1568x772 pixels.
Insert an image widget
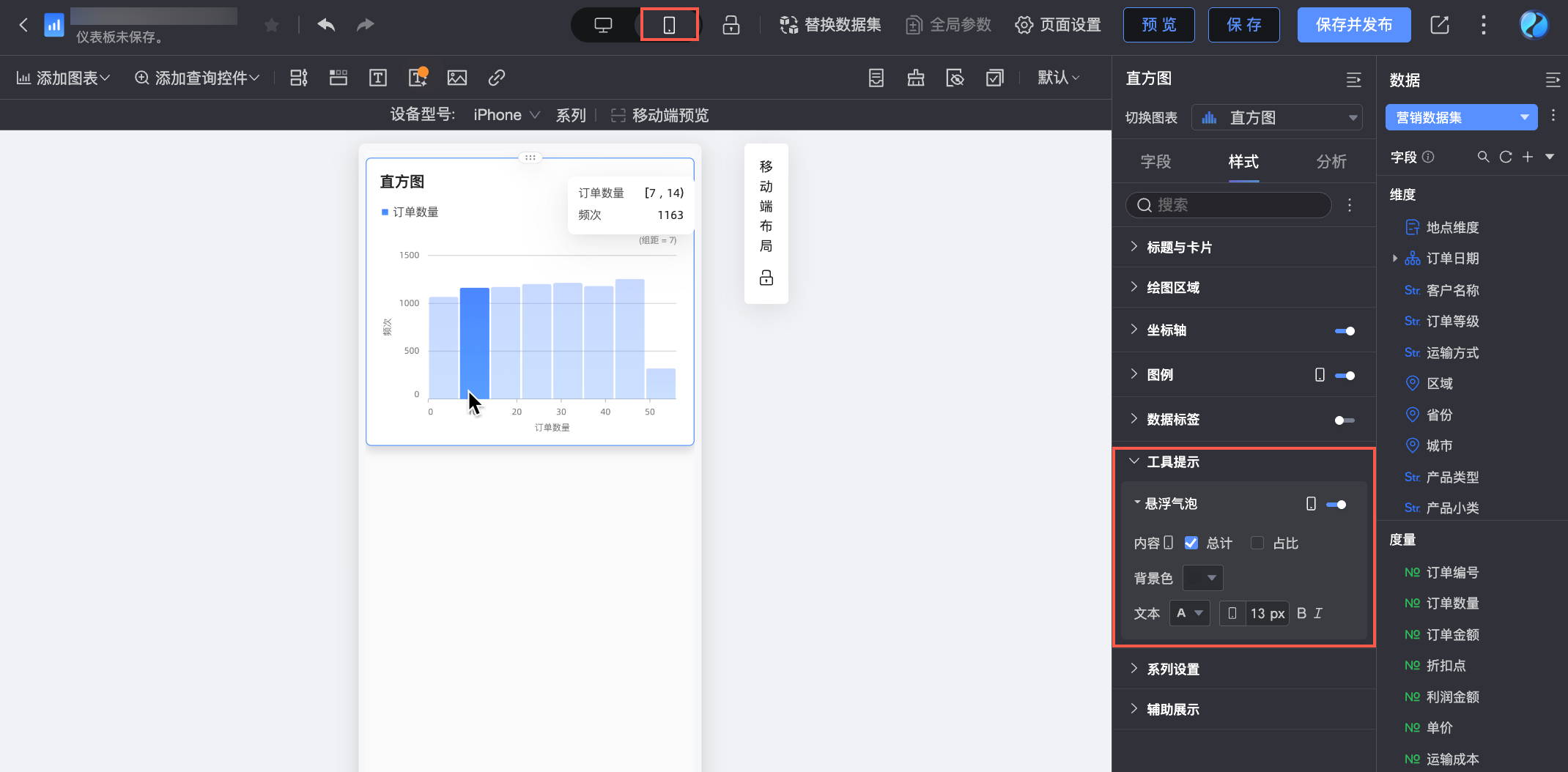click(x=457, y=78)
